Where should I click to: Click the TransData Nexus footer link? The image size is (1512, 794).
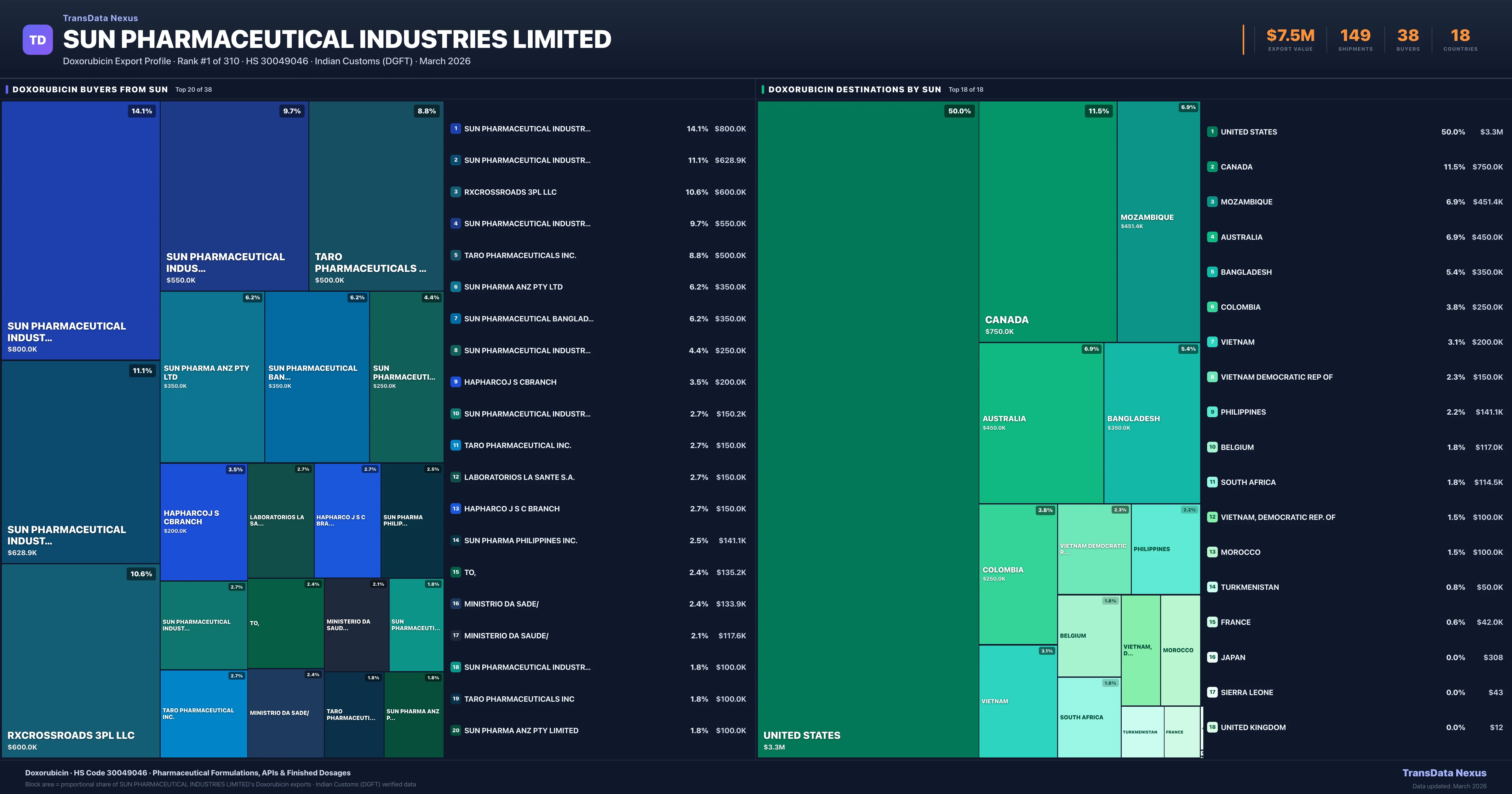pos(1444,773)
